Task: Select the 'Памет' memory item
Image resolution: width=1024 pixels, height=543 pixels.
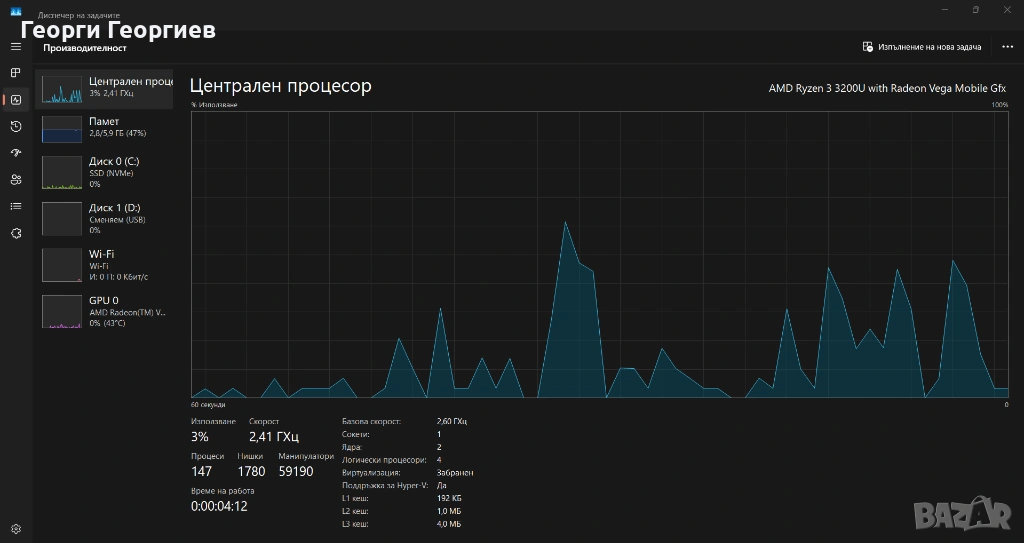Action: point(105,127)
